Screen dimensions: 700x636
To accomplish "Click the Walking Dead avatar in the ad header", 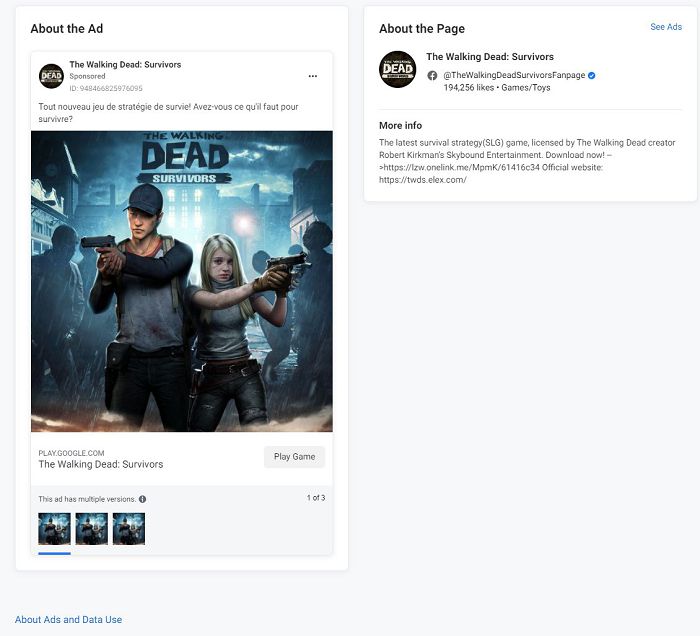I will 51,76.
